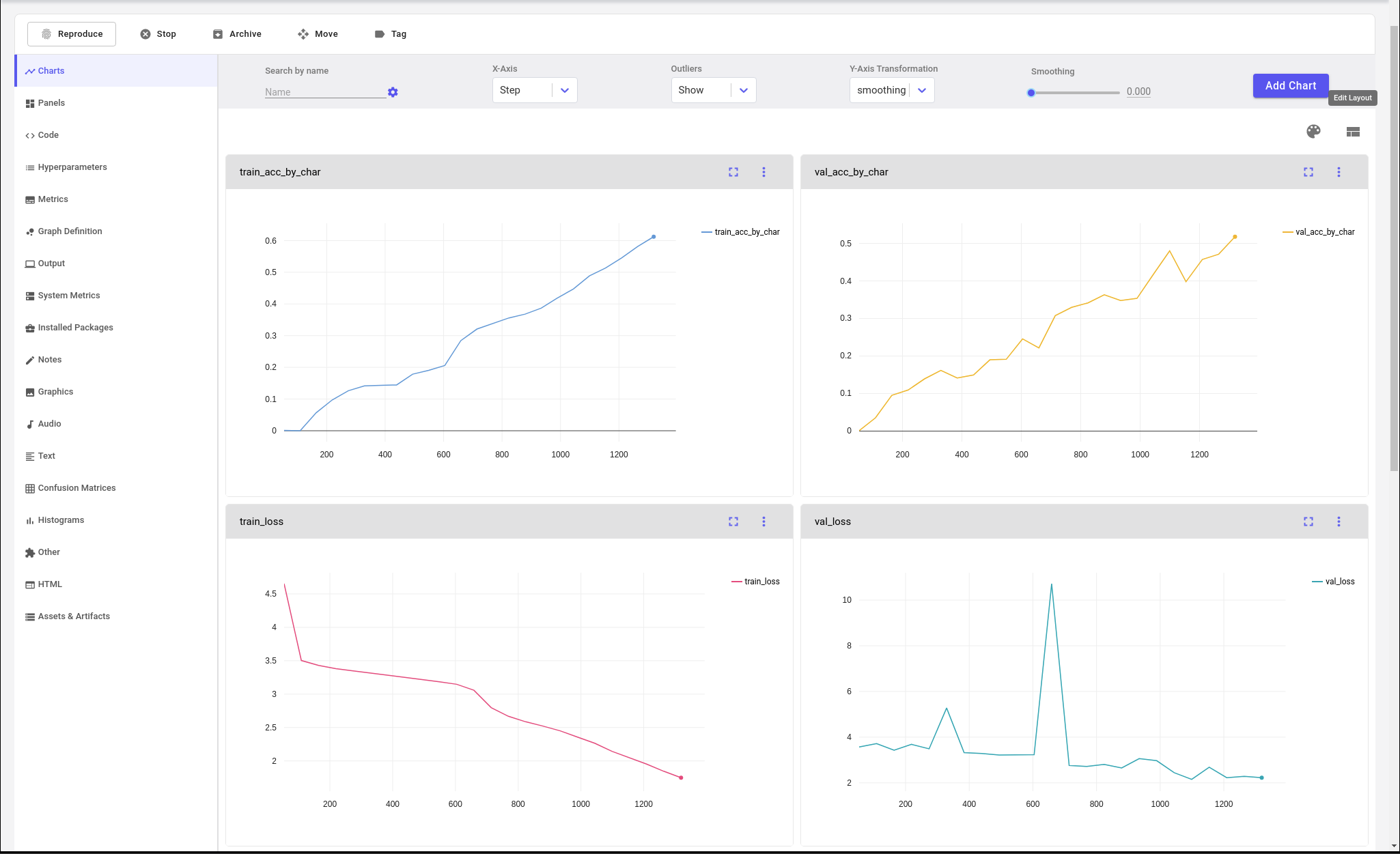Open the Outliers Show dropdown
The image size is (1400, 854).
pyautogui.click(x=713, y=90)
